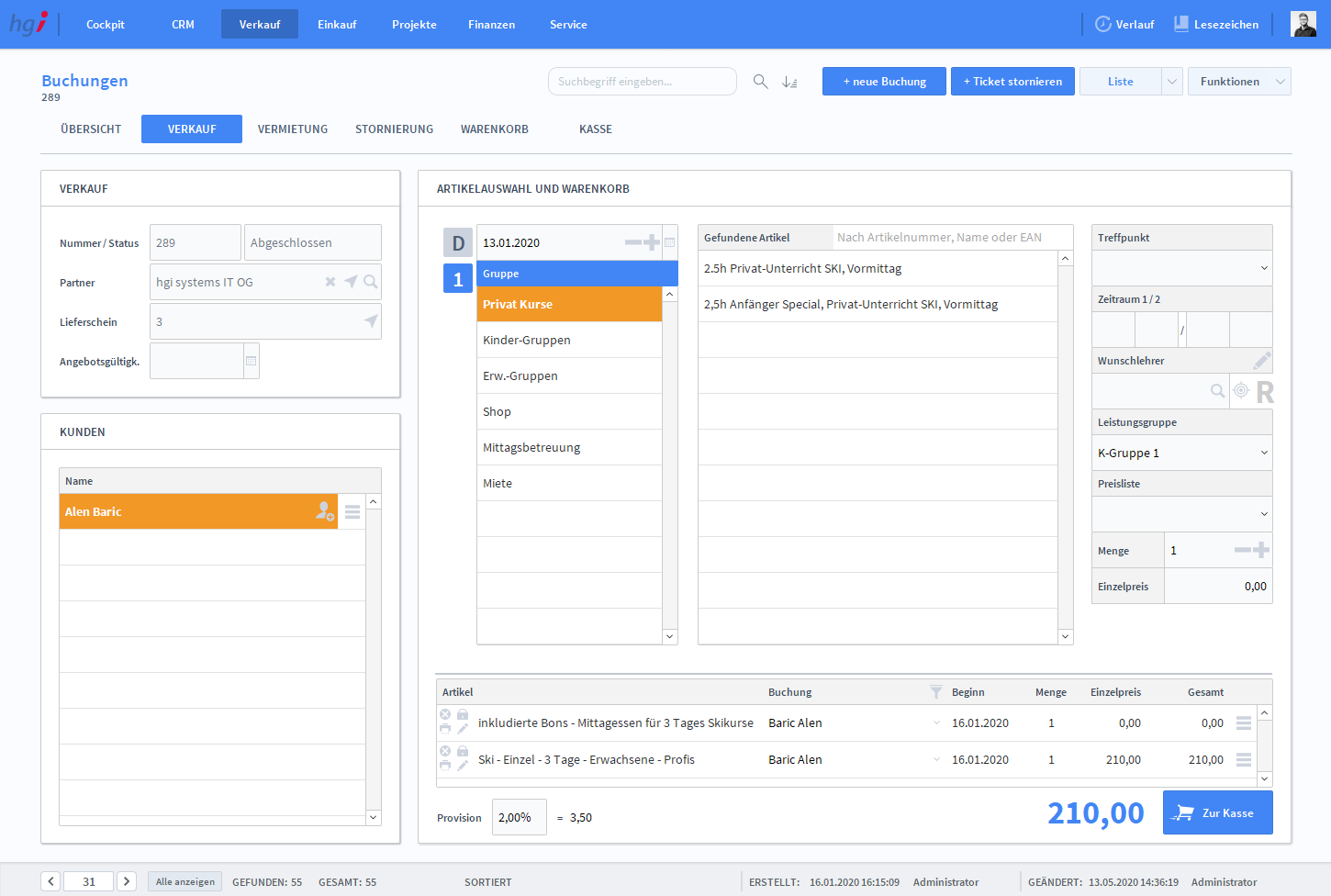
Task: Click the sort order icon in header
Action: [789, 82]
